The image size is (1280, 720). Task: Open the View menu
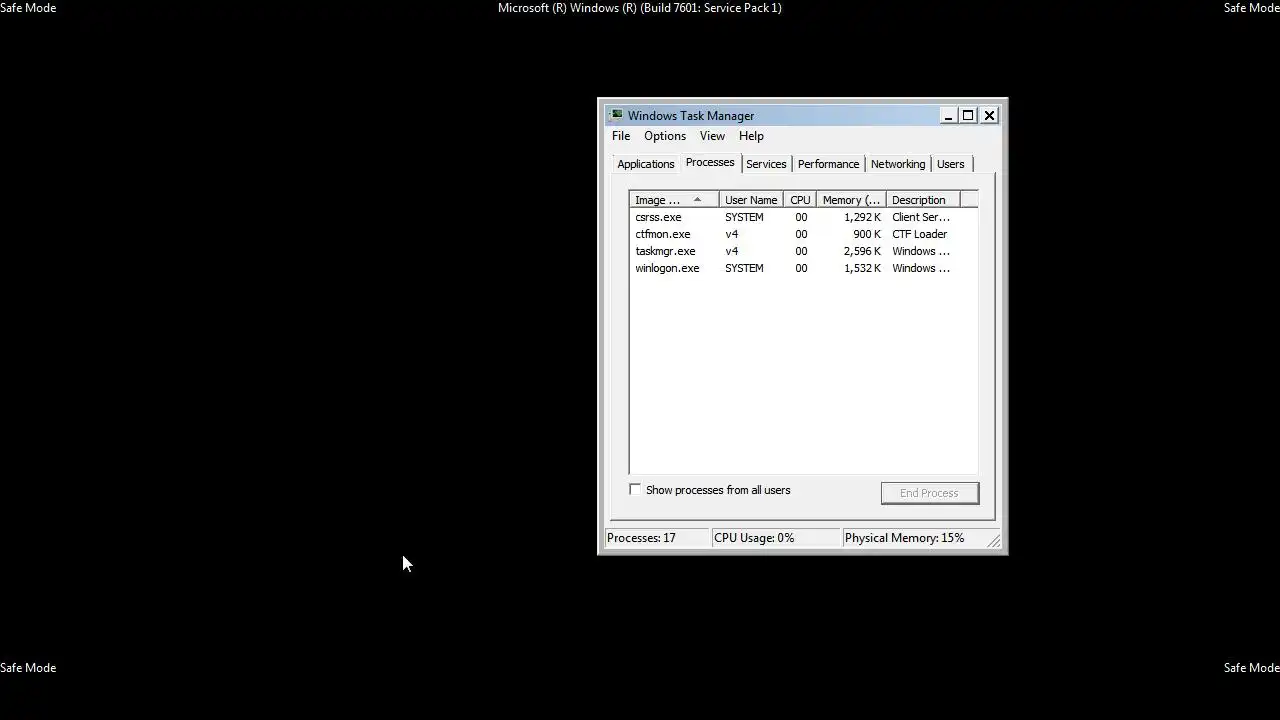(x=712, y=136)
